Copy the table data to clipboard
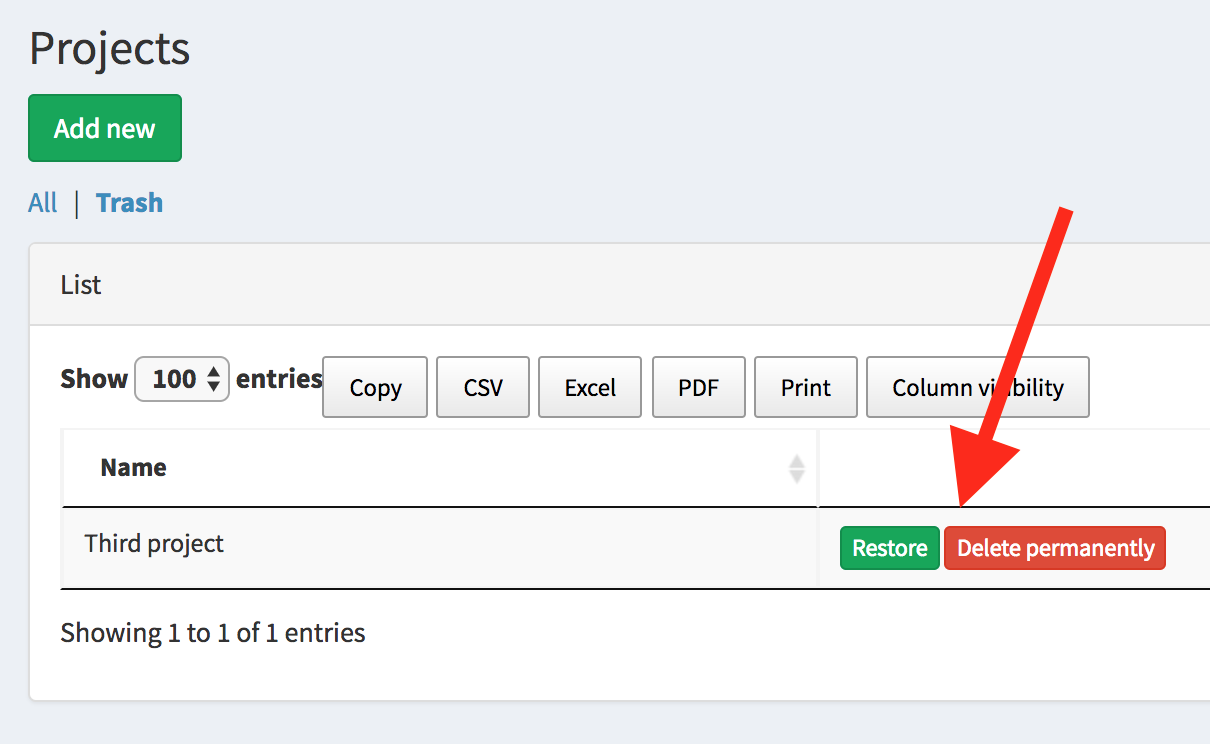Screen dimensions: 1210x744 click(x=374, y=387)
